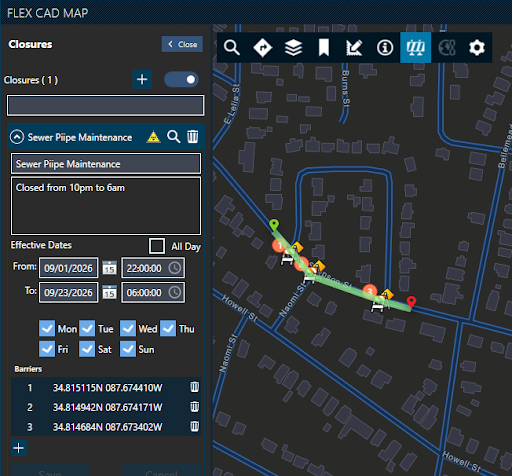Open the bookmarks tool

click(x=324, y=47)
